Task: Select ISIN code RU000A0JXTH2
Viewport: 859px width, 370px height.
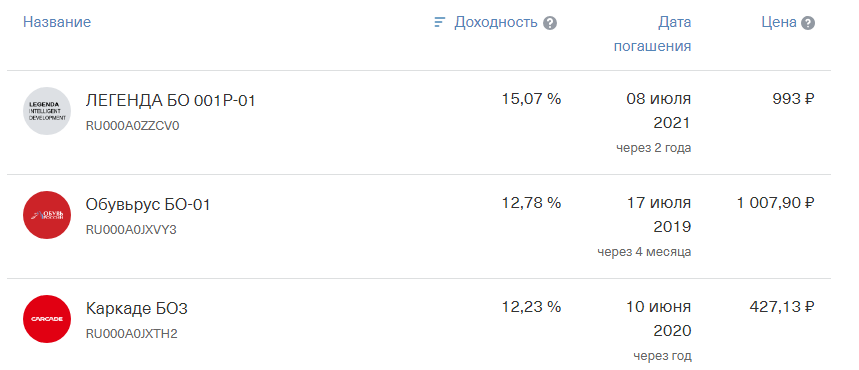Action: pyautogui.click(x=131, y=334)
